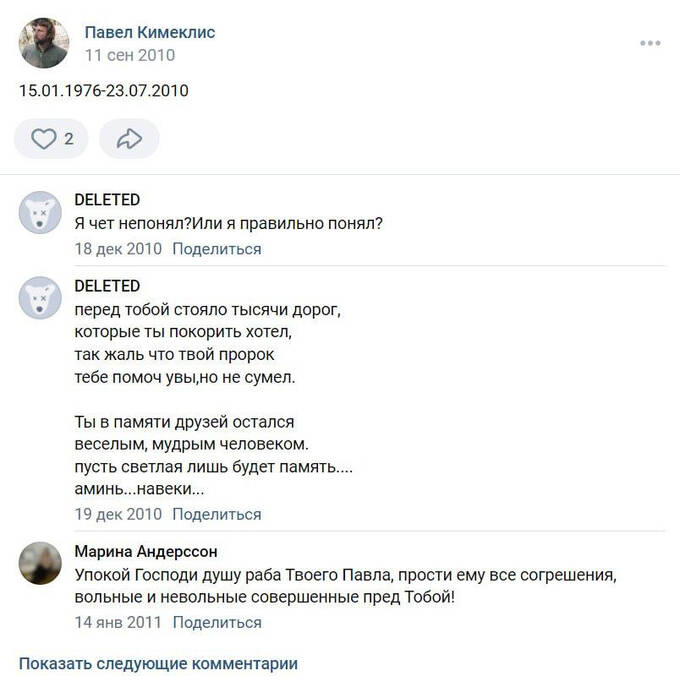
Task: Open comment date 18 дек 2010
Action: (x=118, y=249)
